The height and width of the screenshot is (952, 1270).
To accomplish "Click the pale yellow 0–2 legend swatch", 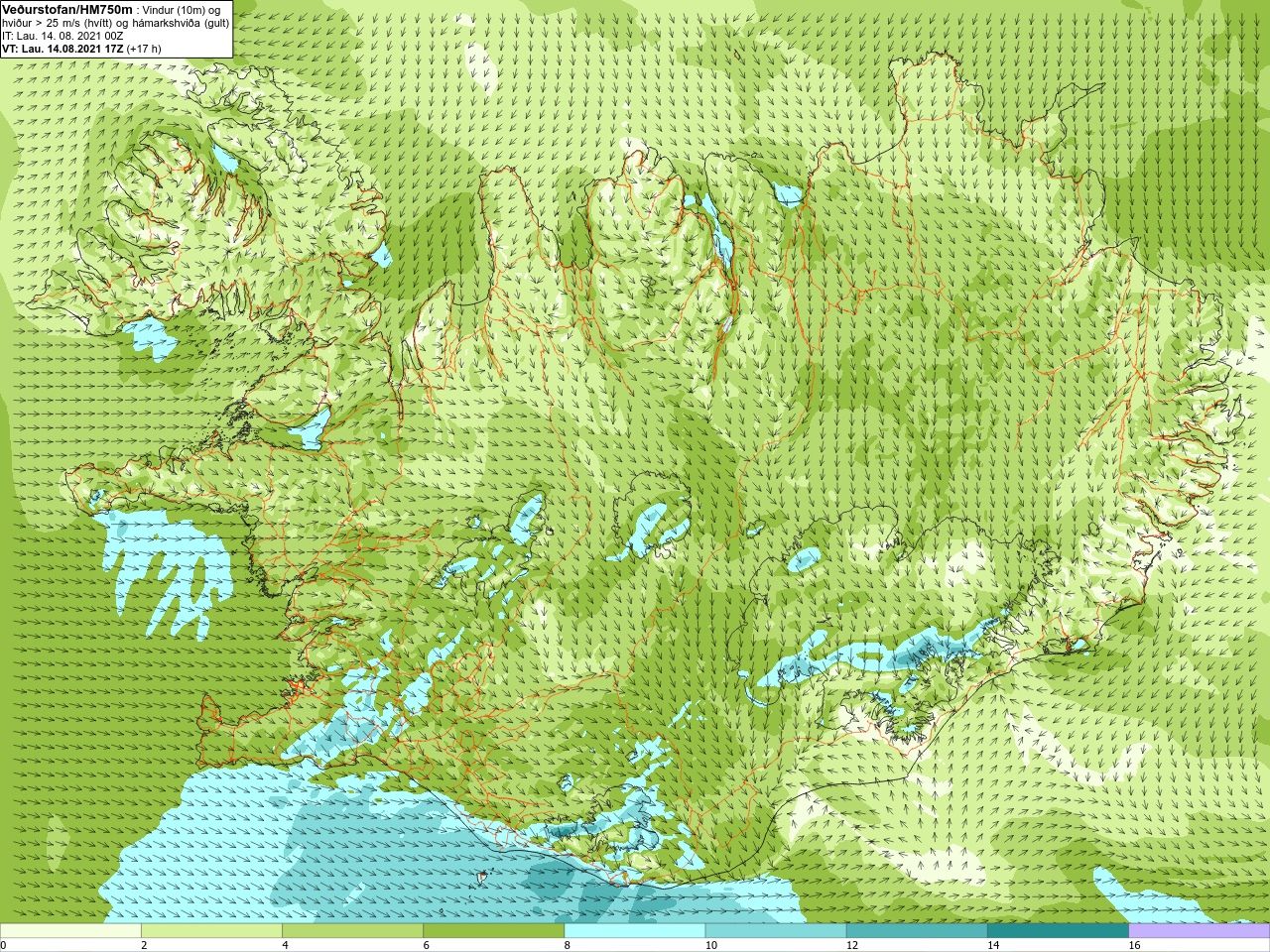I will click(70, 930).
